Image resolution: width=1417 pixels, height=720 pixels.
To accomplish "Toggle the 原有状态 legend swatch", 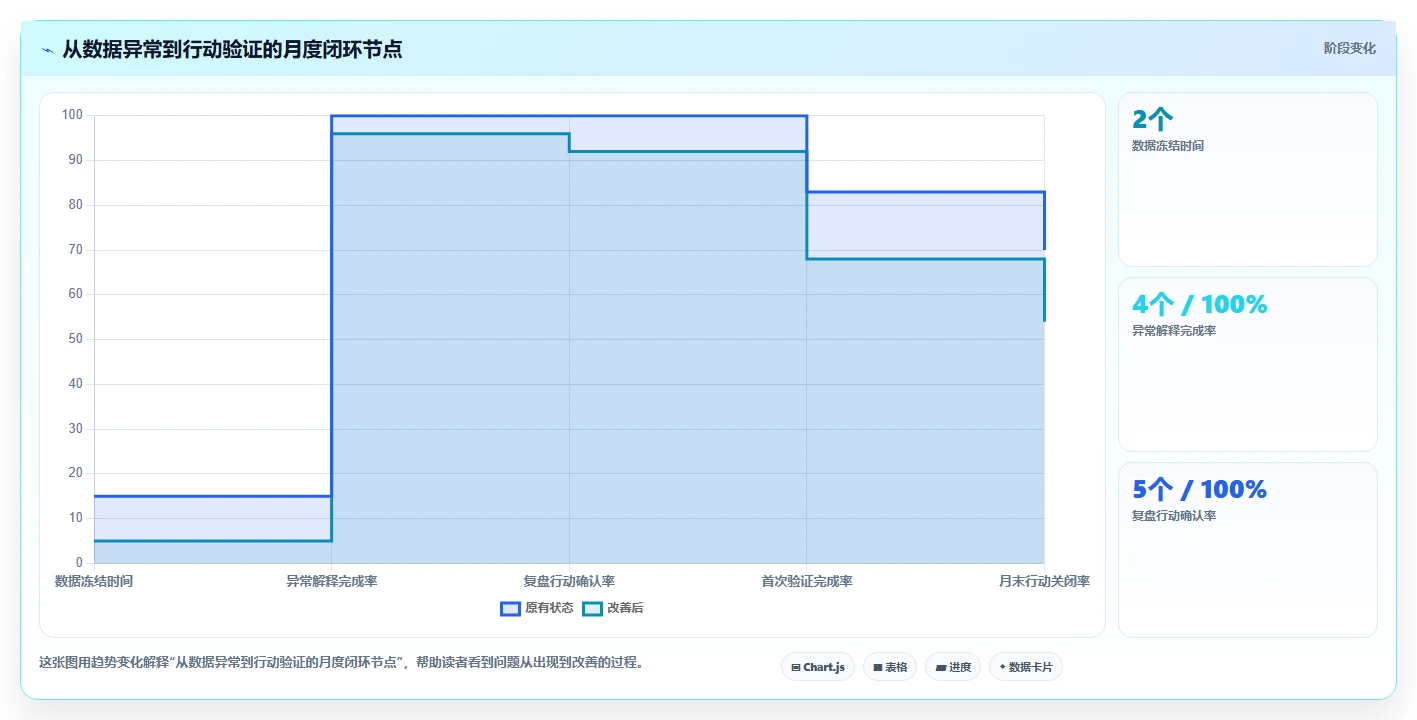I will coord(510,608).
